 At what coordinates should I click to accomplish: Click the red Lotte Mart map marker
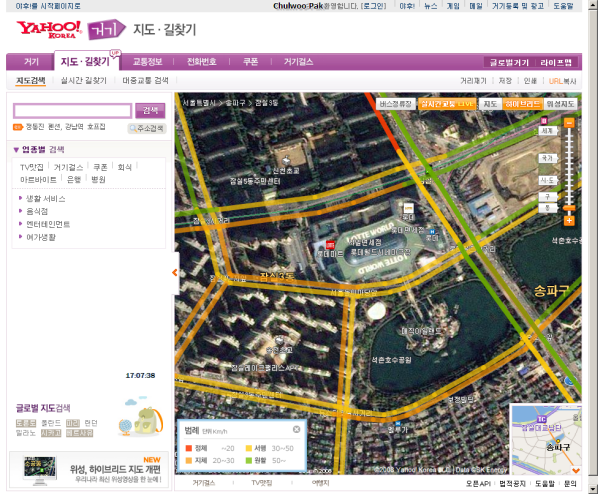[330, 245]
